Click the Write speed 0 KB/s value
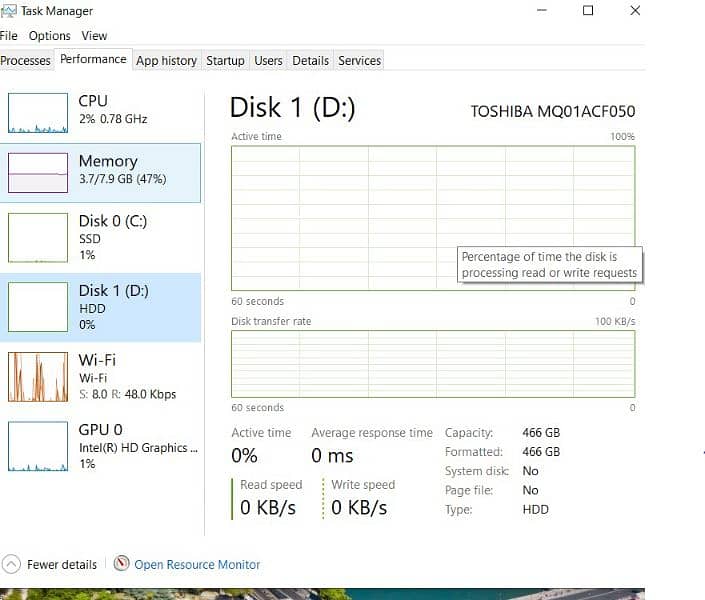 click(x=359, y=508)
